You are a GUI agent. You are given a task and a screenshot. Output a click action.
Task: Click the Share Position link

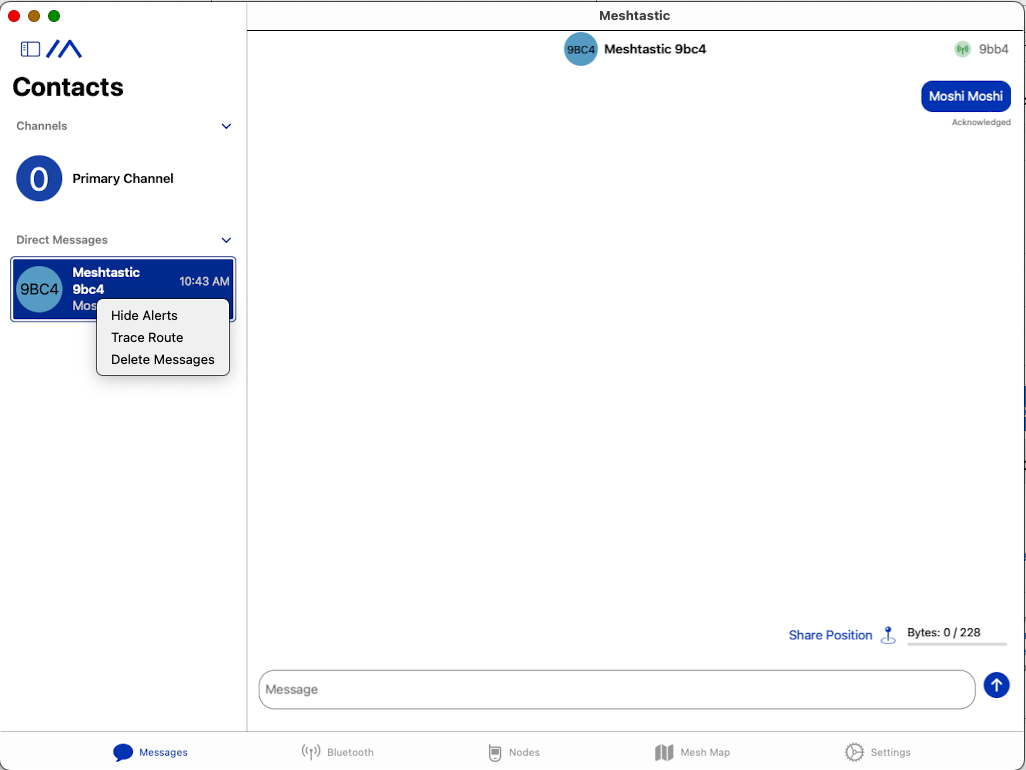(x=830, y=635)
